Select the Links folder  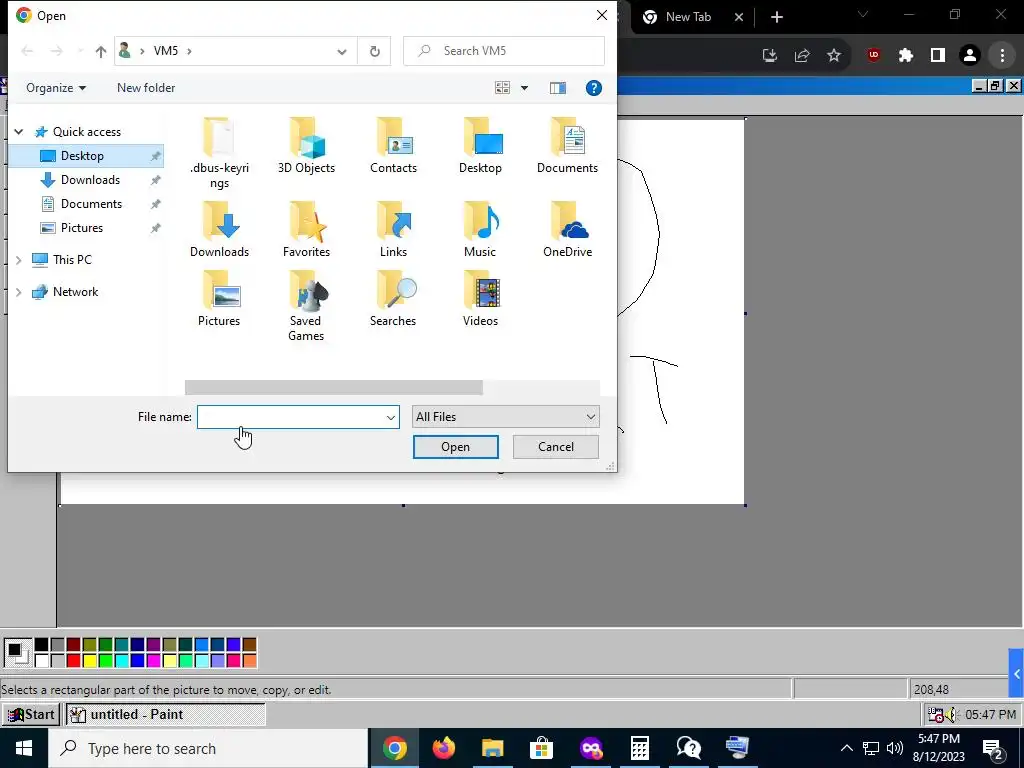pos(393,229)
